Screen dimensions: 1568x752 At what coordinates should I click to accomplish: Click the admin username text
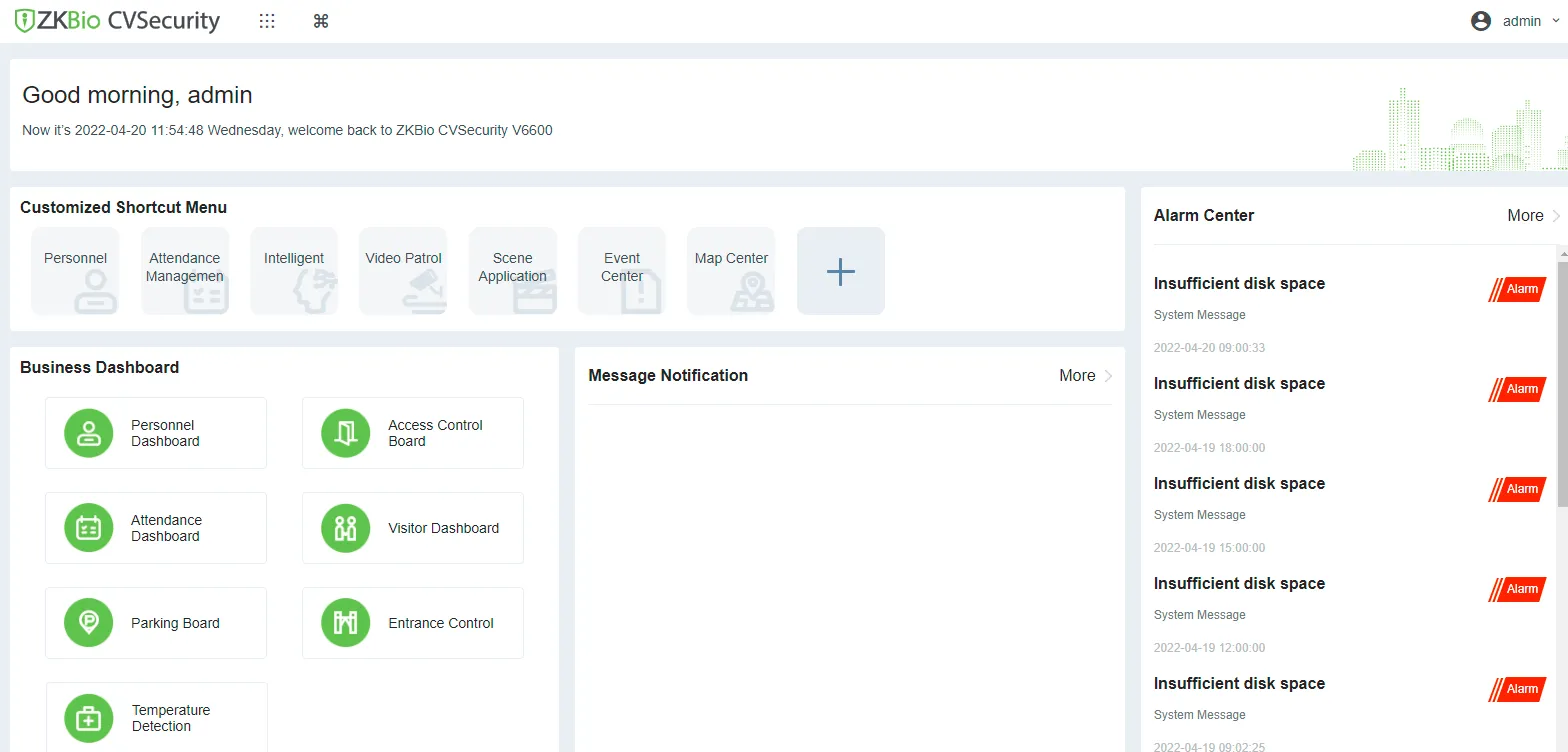coord(1522,21)
